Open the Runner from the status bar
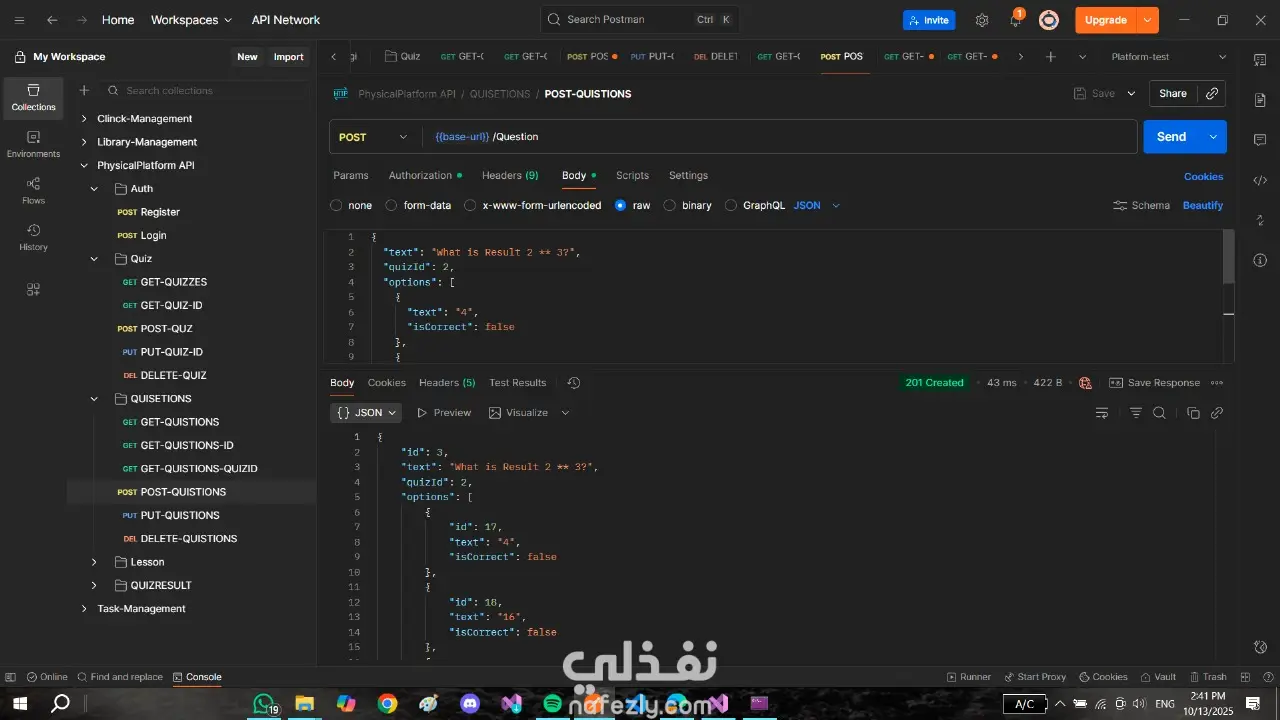This screenshot has height=720, width=1280. [x=968, y=677]
